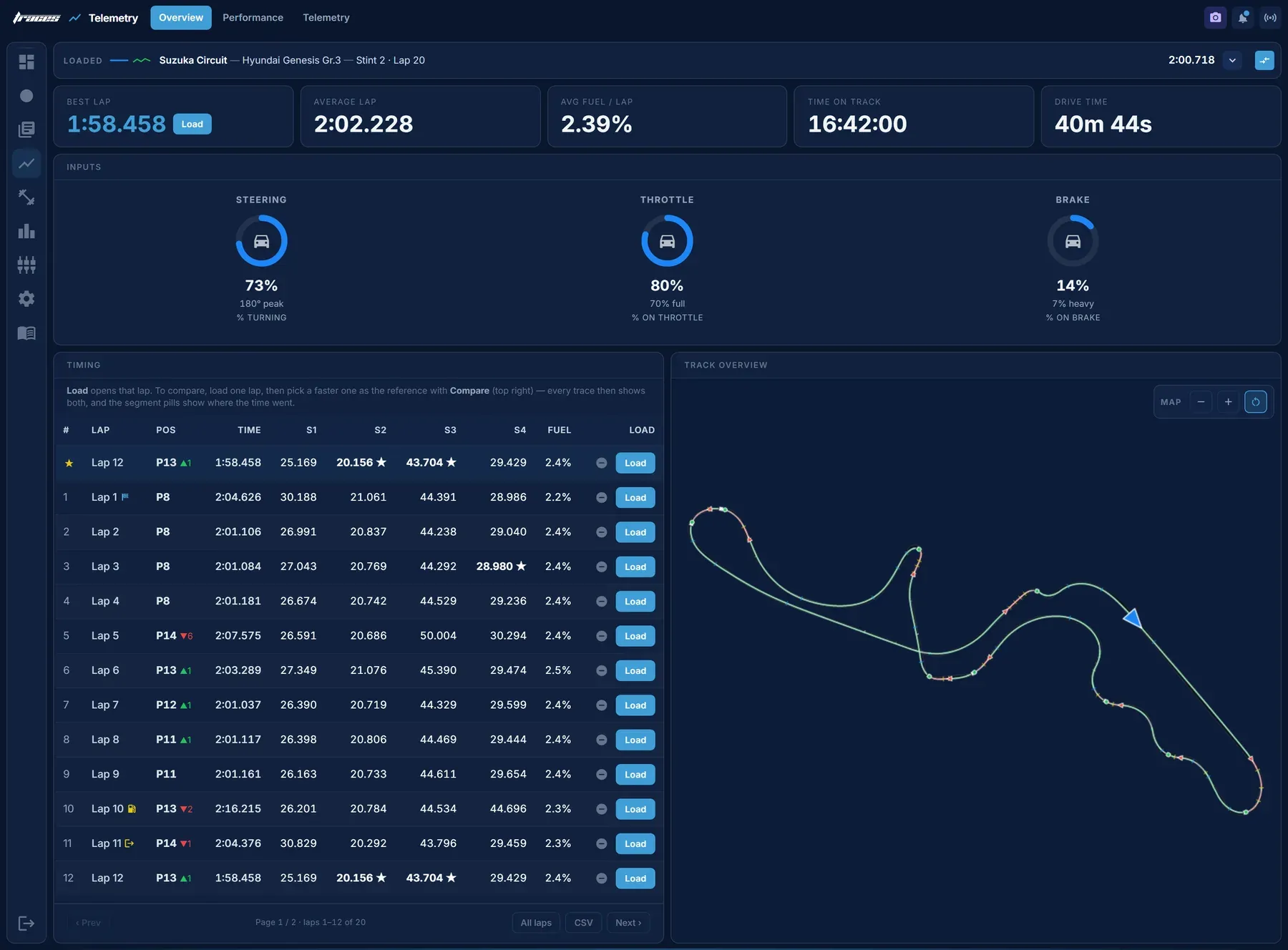1288x950 pixels.
Task: Load Lap 9 from timing table
Action: click(x=635, y=775)
